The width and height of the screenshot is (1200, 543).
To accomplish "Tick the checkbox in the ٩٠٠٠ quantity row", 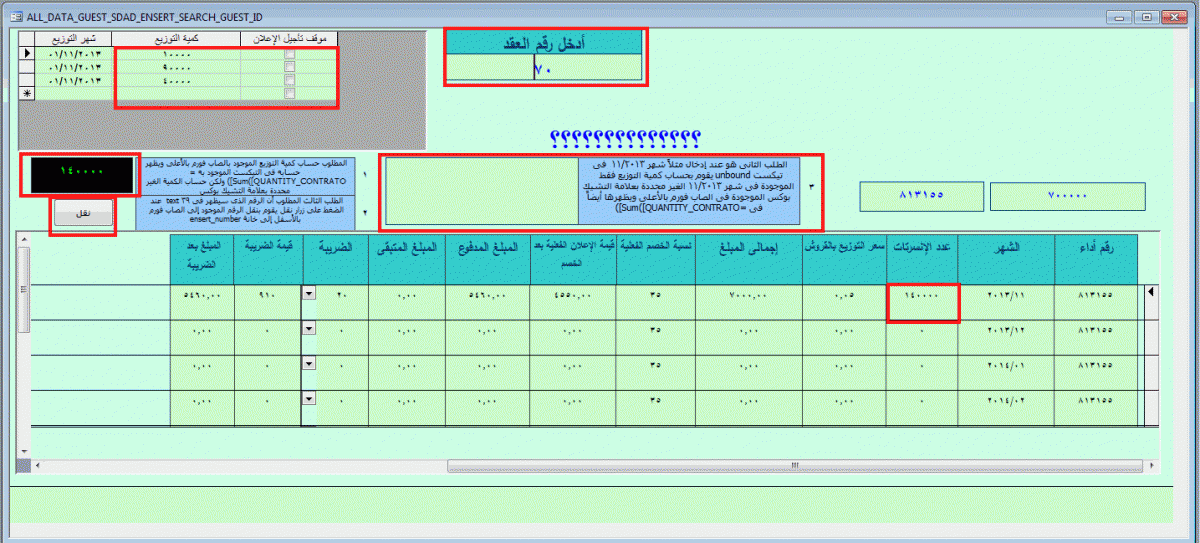I will 289,66.
